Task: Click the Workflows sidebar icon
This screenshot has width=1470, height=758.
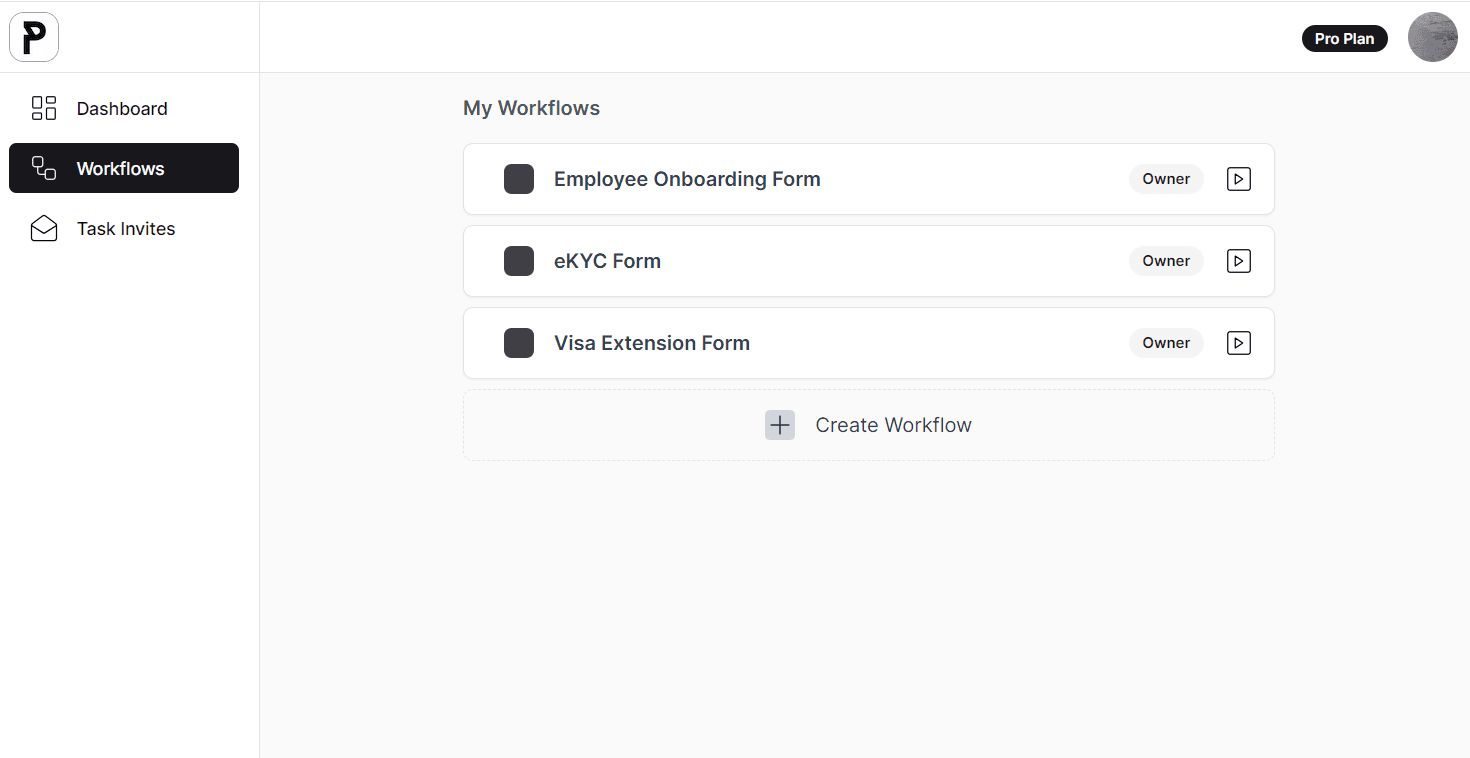Action: click(44, 168)
